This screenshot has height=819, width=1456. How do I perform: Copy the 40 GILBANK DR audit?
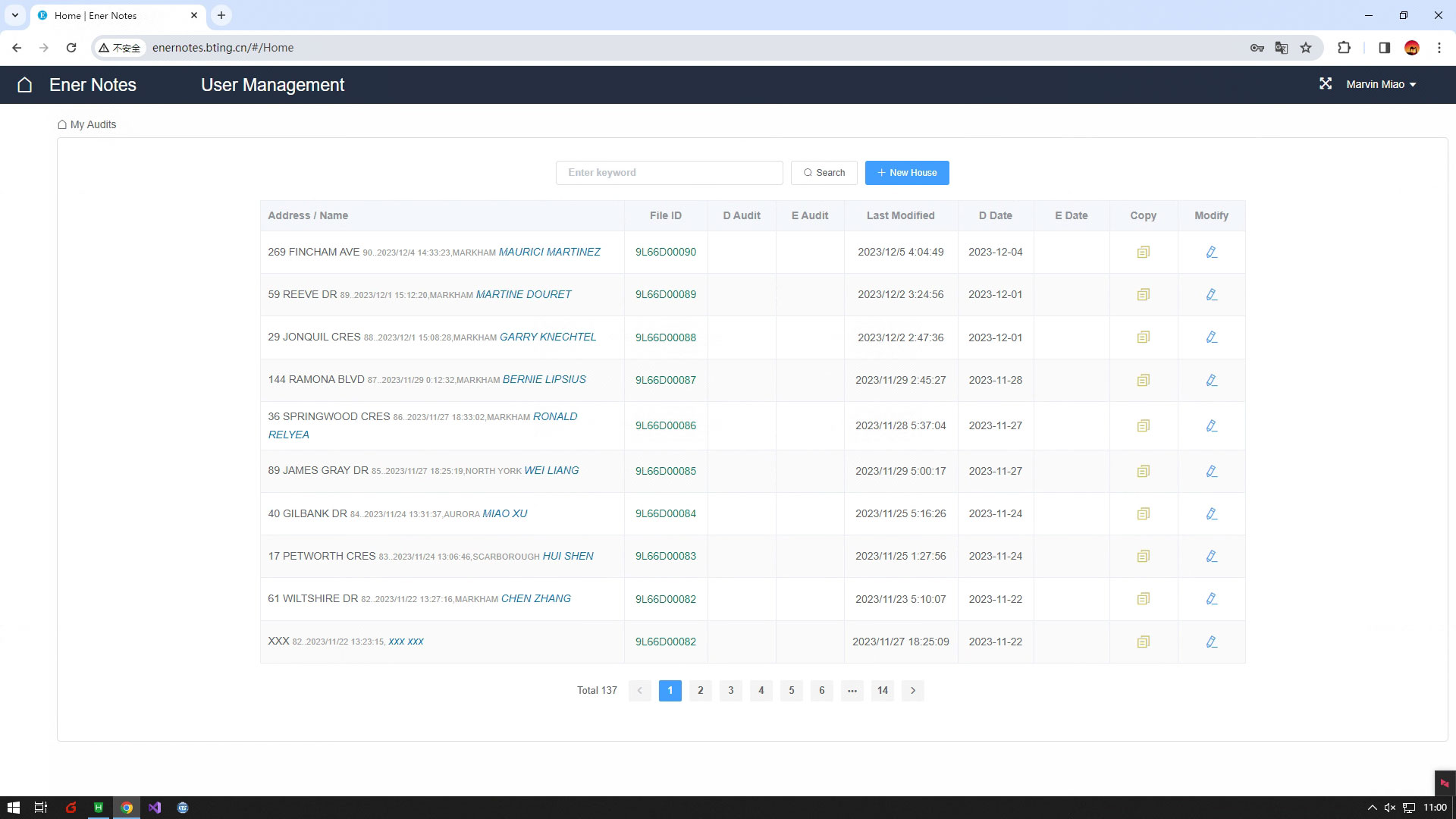[x=1144, y=513]
